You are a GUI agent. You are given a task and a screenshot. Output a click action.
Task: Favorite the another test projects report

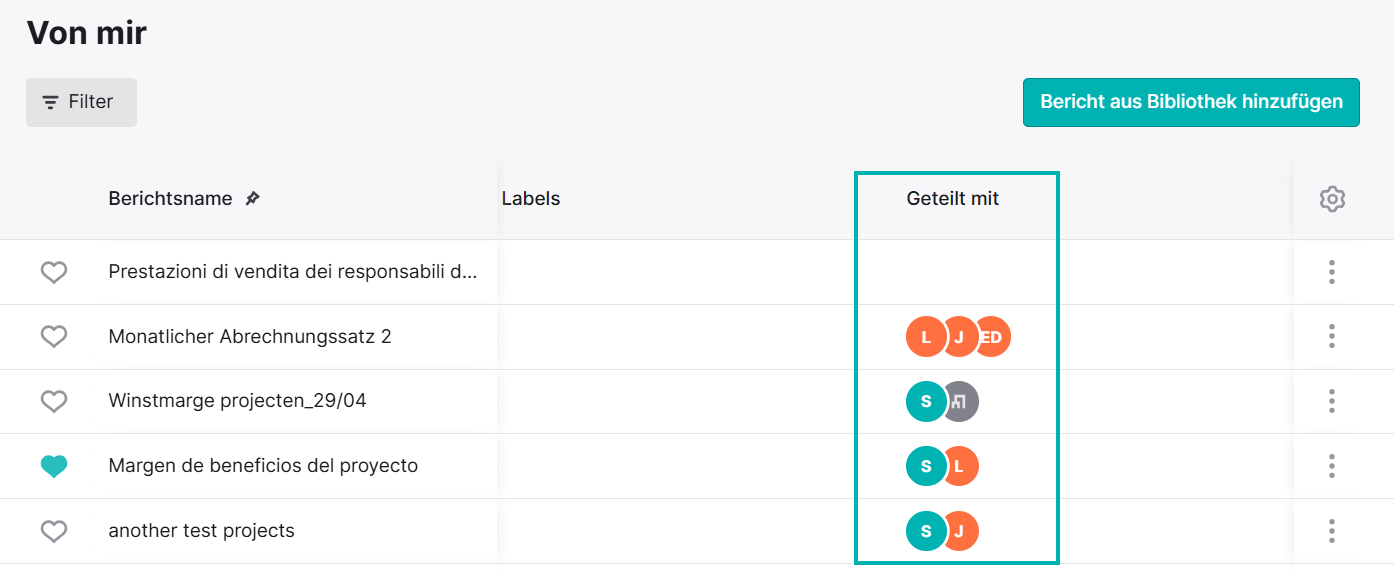(54, 531)
